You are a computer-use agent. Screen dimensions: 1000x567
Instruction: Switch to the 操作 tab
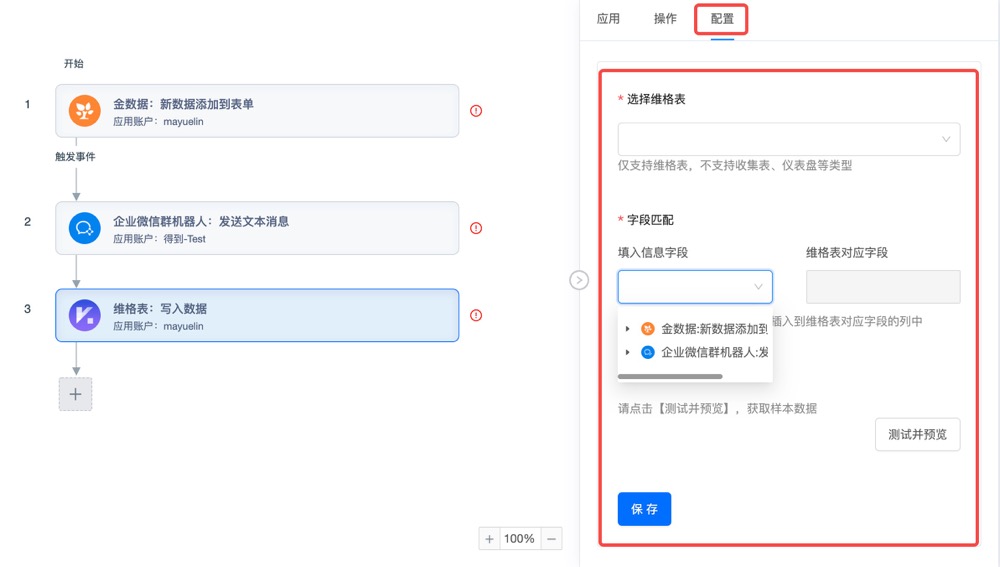(x=665, y=19)
